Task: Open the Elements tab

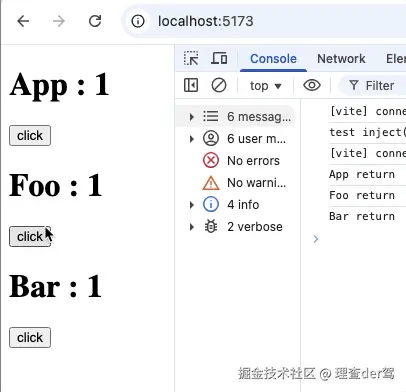Action: (396, 59)
